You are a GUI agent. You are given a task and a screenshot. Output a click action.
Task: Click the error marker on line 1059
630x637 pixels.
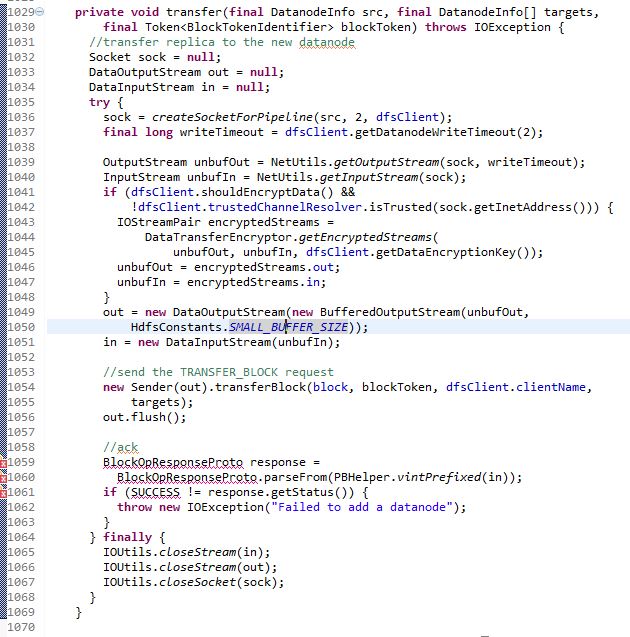pos(4,462)
